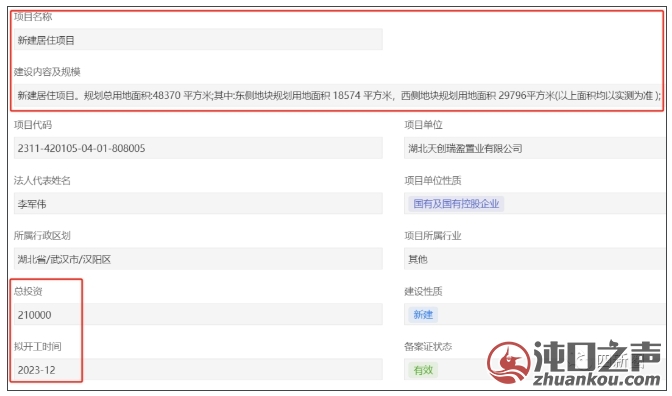This screenshot has width=672, height=396.
Task: Click the 新建 construction nature tag
Action: click(x=423, y=314)
